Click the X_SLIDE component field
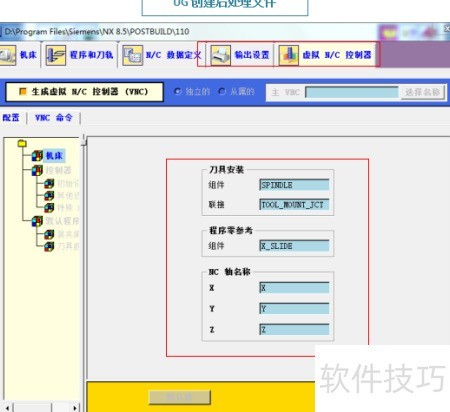The height and width of the screenshot is (412, 450). tap(294, 246)
